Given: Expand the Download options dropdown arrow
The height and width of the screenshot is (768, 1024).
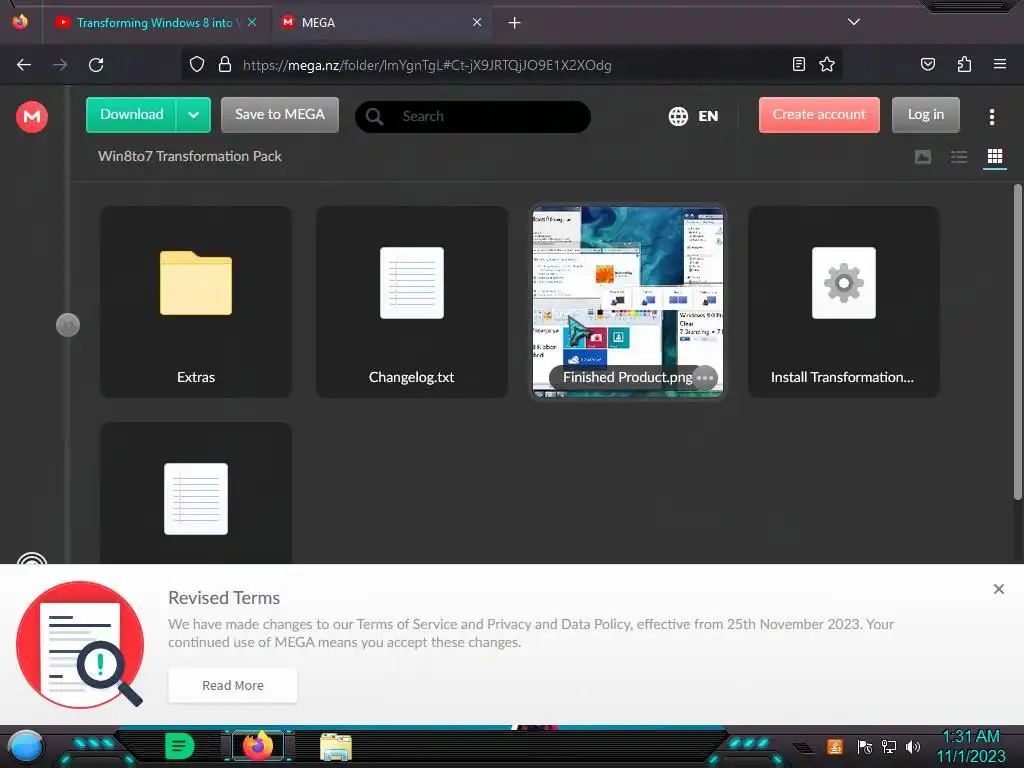Looking at the screenshot, I should tap(193, 115).
